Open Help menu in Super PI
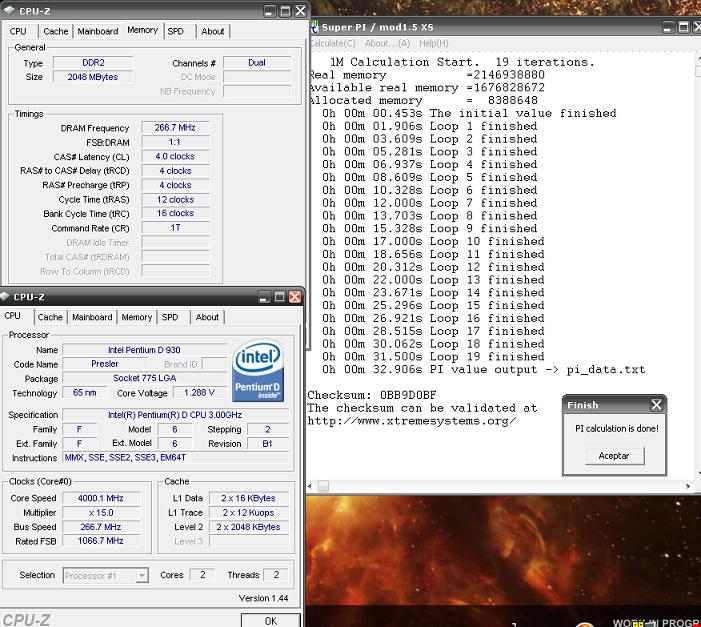The image size is (701, 627). [x=434, y=43]
